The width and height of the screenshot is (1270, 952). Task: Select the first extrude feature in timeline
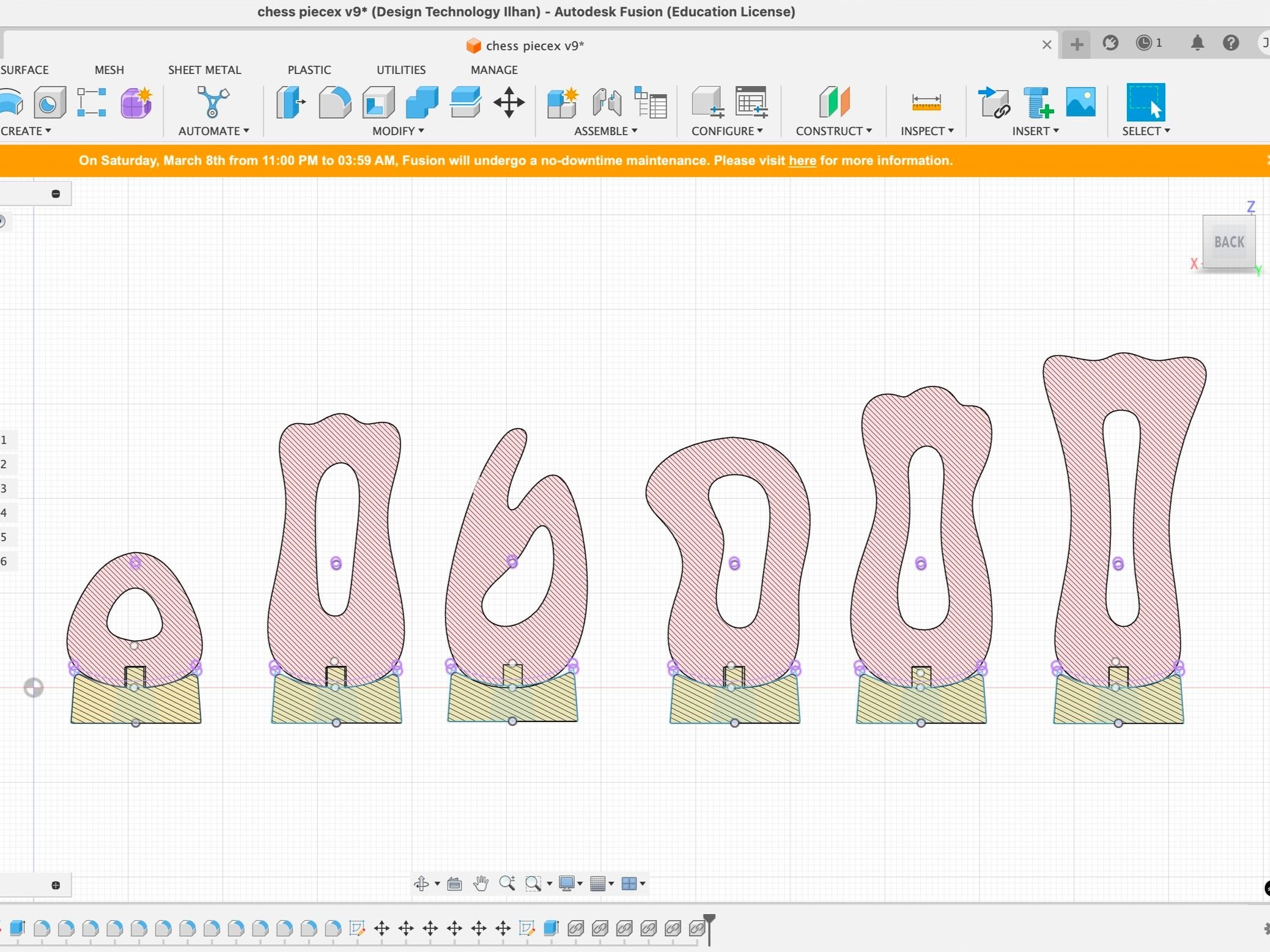click(x=17, y=928)
